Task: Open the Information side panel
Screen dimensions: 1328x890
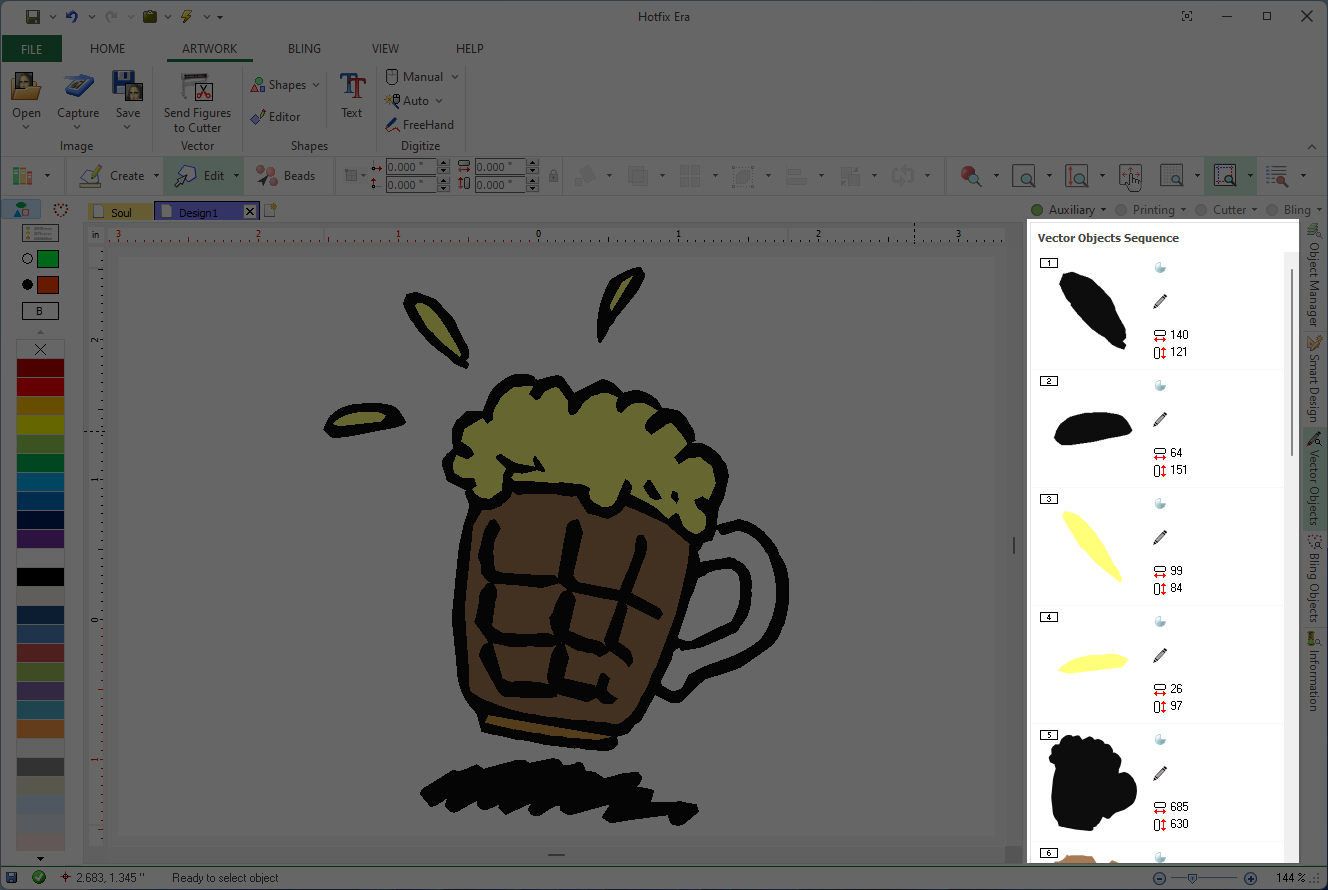Action: point(1314,671)
